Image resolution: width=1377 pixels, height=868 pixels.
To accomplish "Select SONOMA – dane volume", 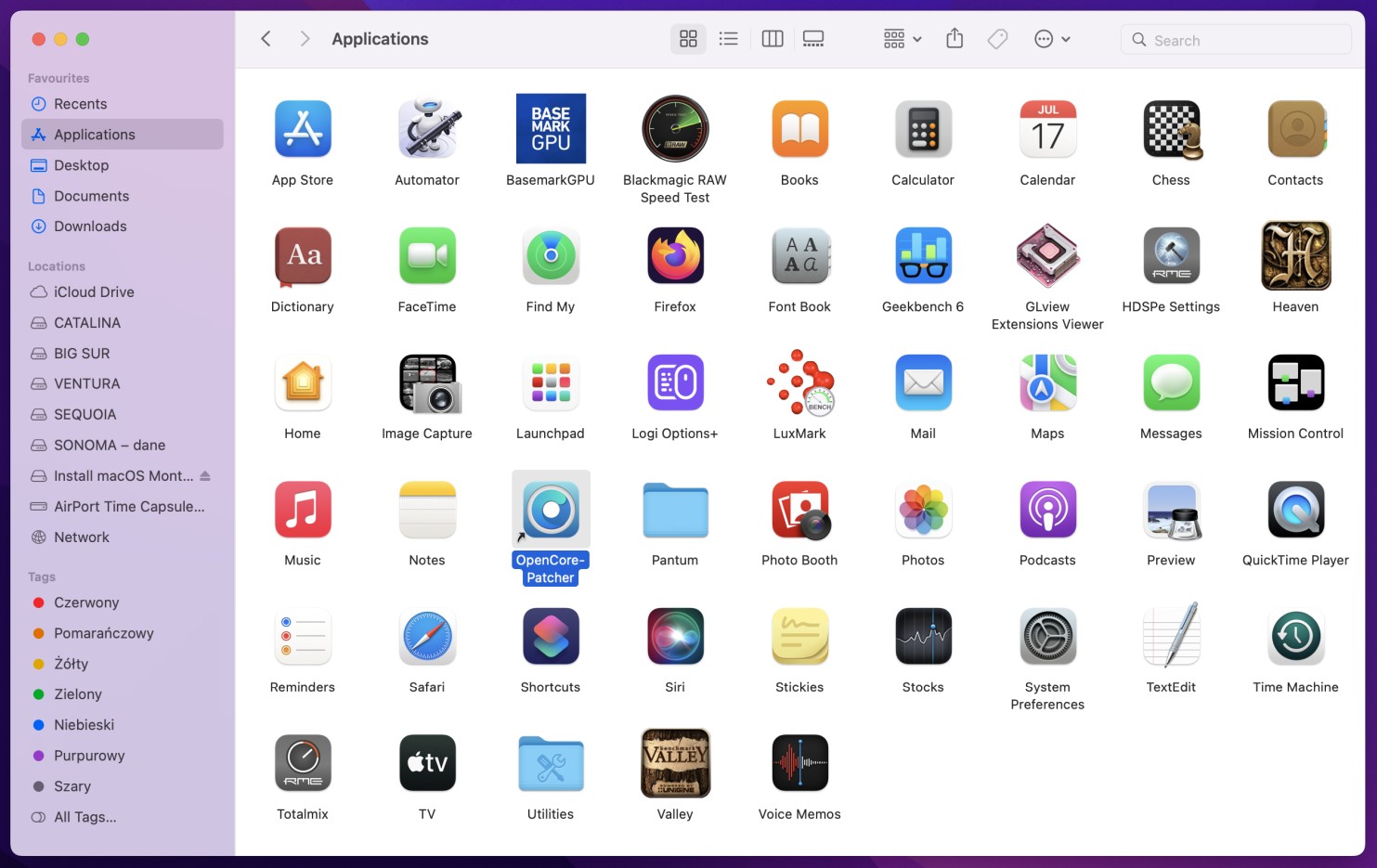I will (x=123, y=446).
